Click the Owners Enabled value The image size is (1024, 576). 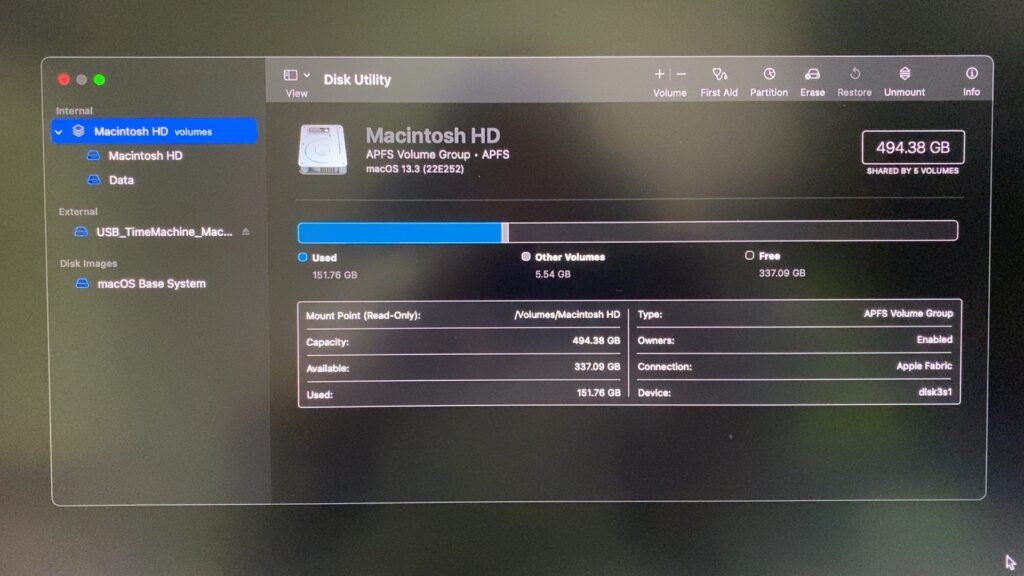click(935, 340)
